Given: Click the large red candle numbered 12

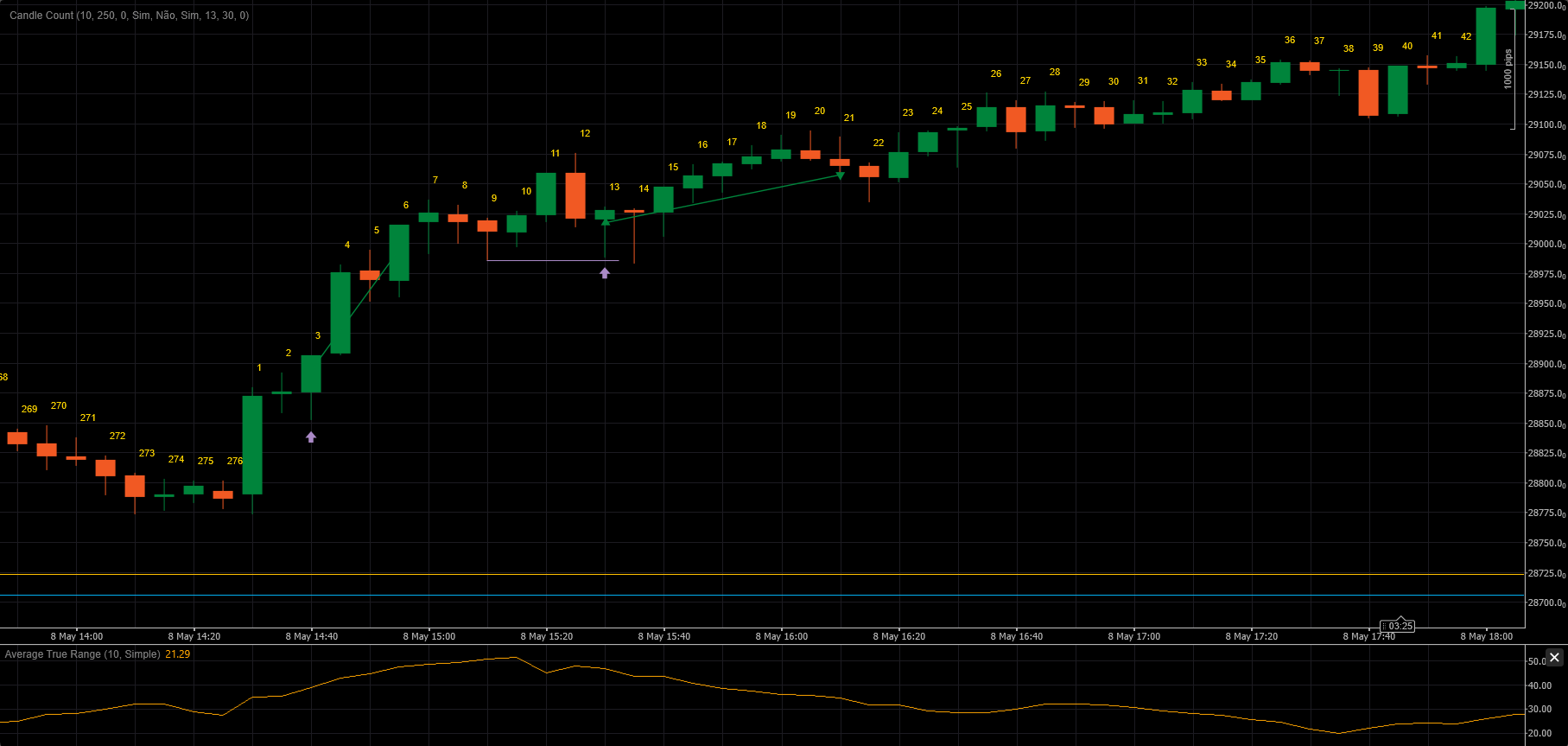Looking at the screenshot, I should [x=575, y=195].
